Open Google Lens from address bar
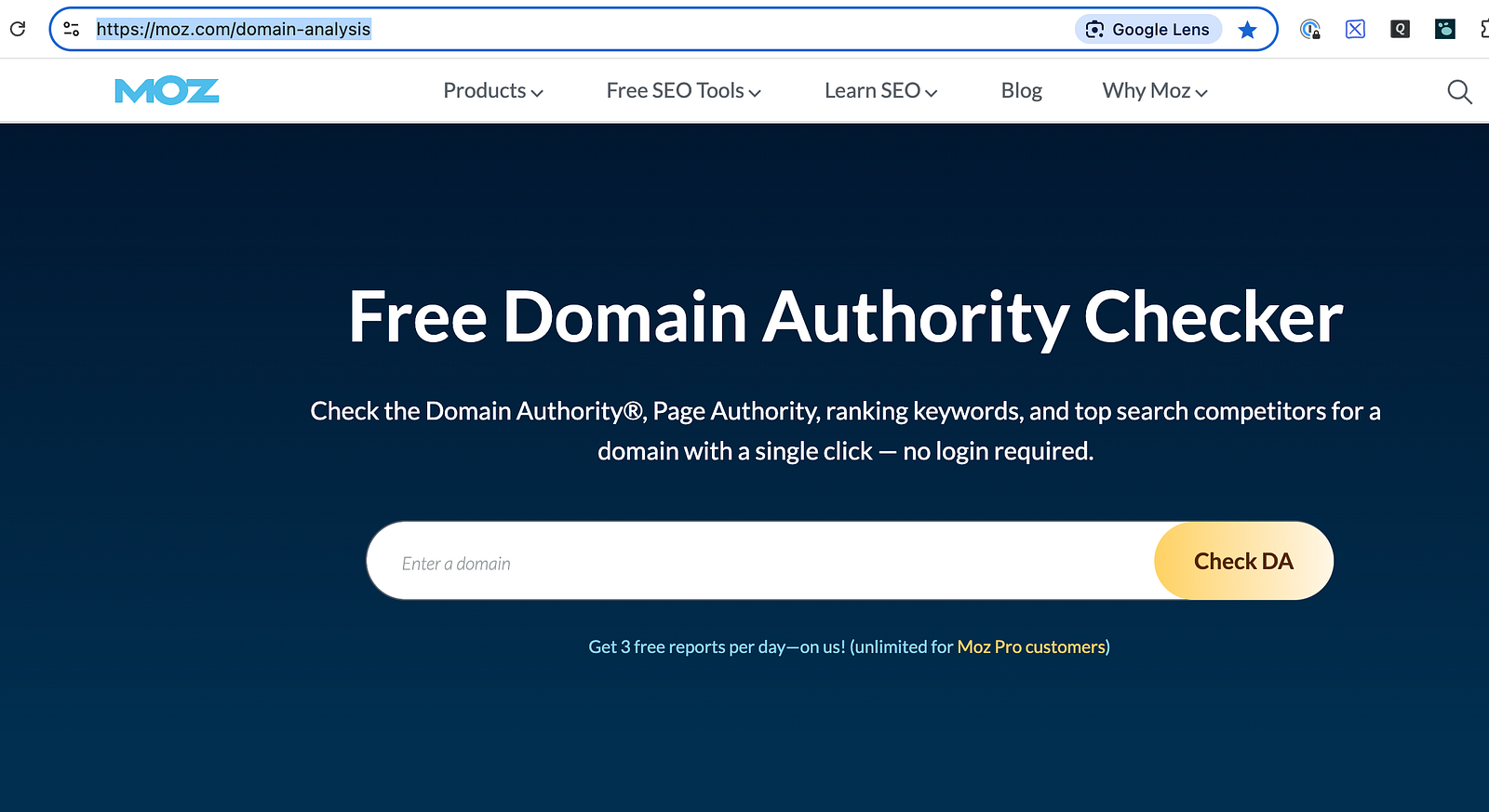The image size is (1489, 812). pyautogui.click(x=1148, y=29)
